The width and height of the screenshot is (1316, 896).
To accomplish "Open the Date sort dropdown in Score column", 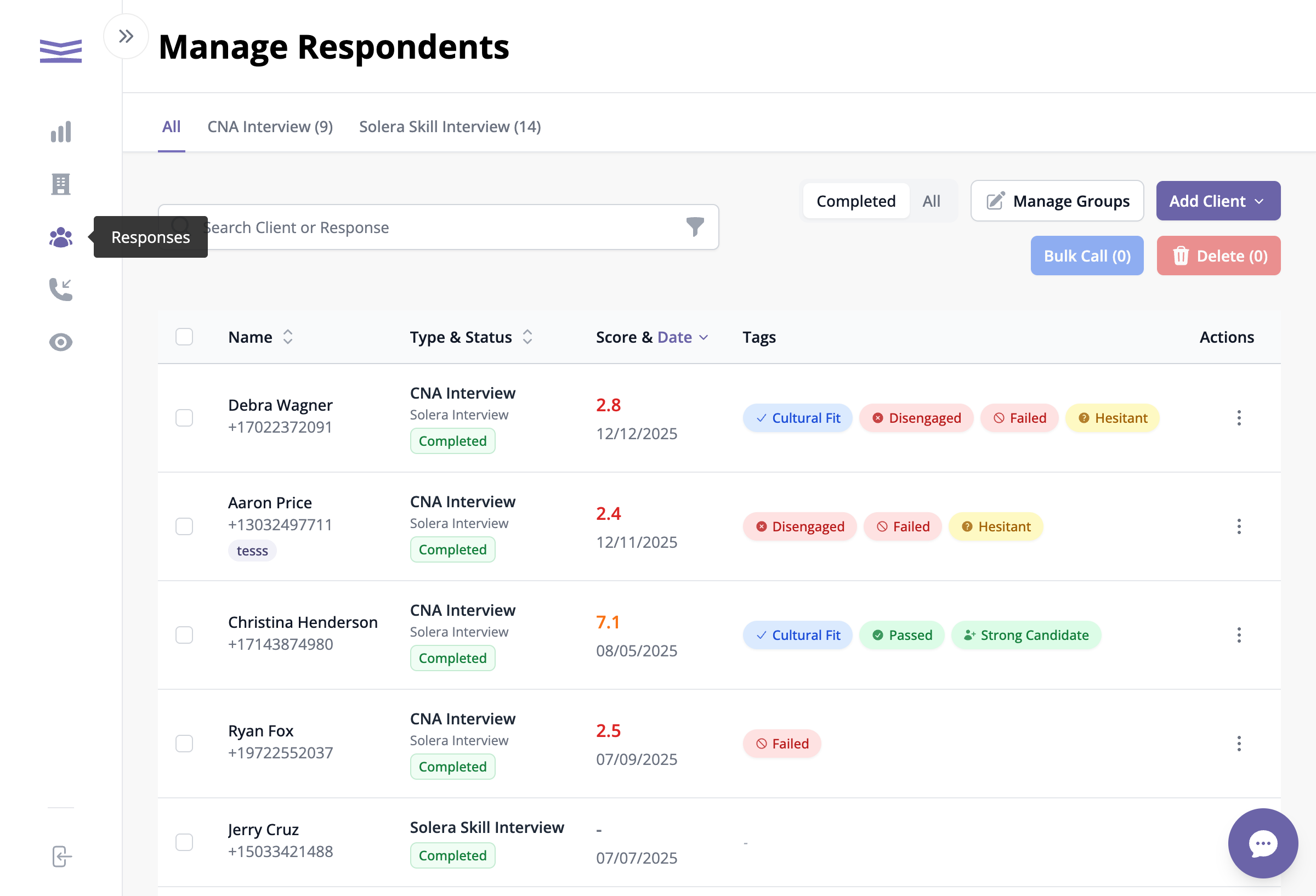I will coord(683,337).
